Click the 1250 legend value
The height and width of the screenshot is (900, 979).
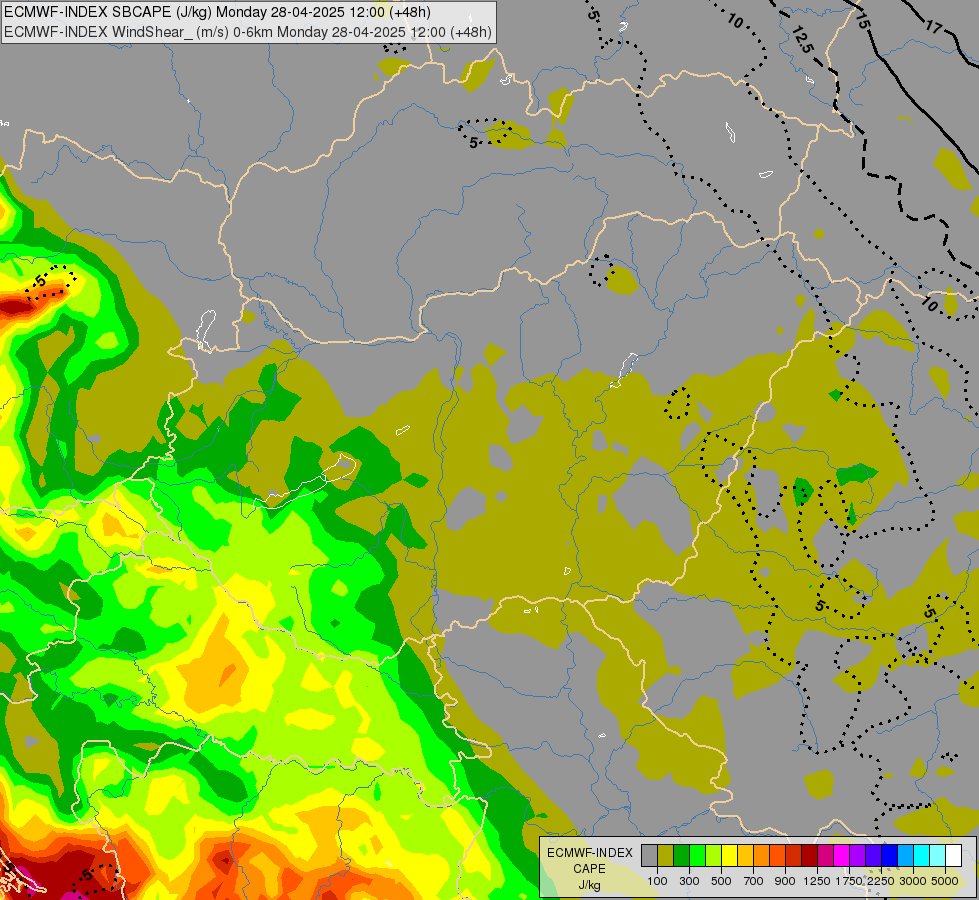click(817, 881)
